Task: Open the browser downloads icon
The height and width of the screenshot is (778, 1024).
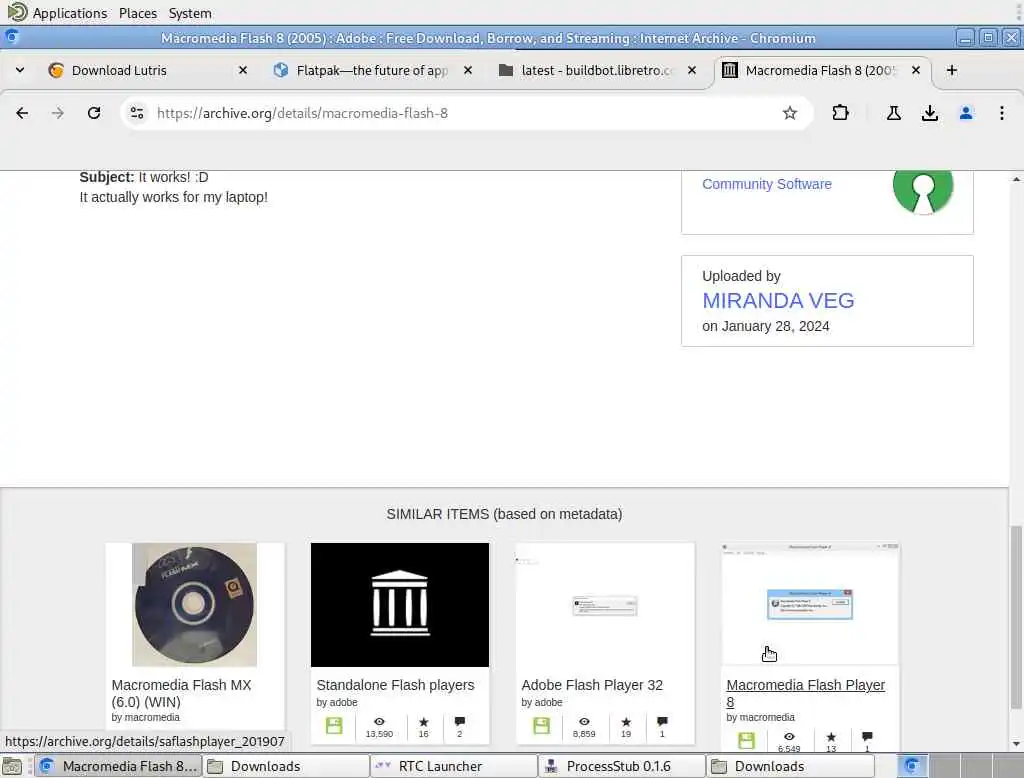Action: 930,113
